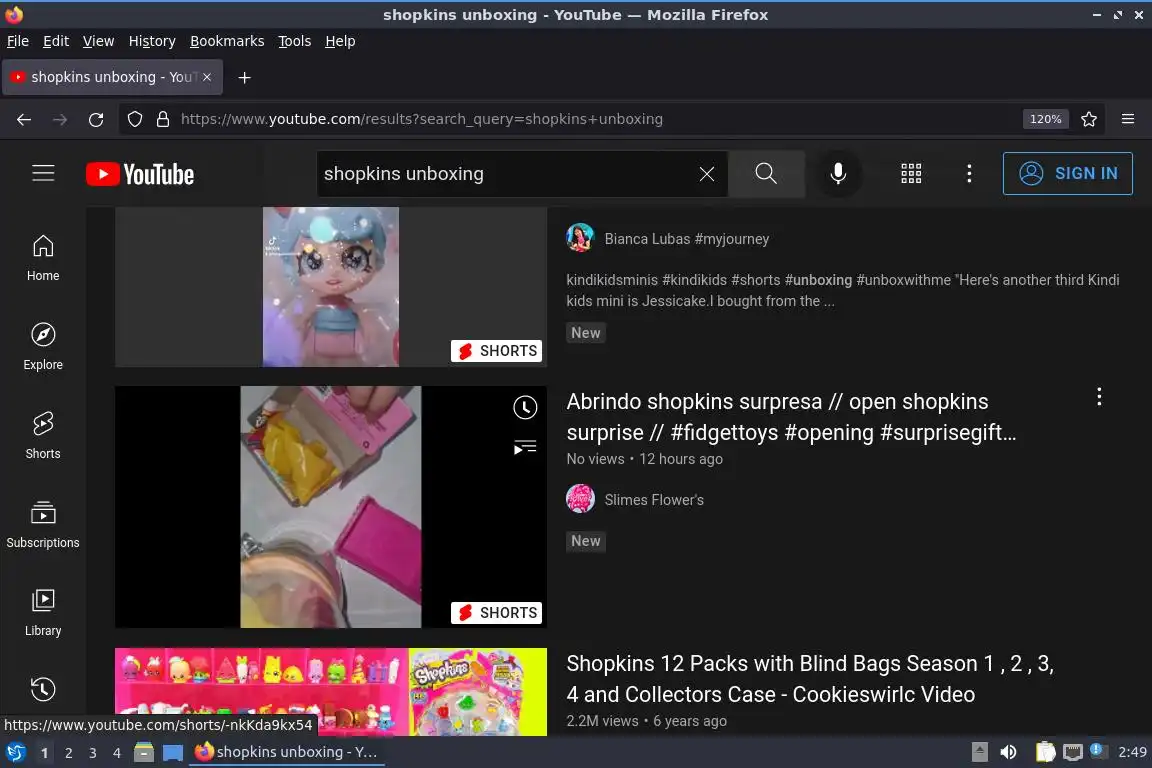1152x768 pixels.
Task: Switch to workspace 2 in taskbar
Action: pos(68,753)
